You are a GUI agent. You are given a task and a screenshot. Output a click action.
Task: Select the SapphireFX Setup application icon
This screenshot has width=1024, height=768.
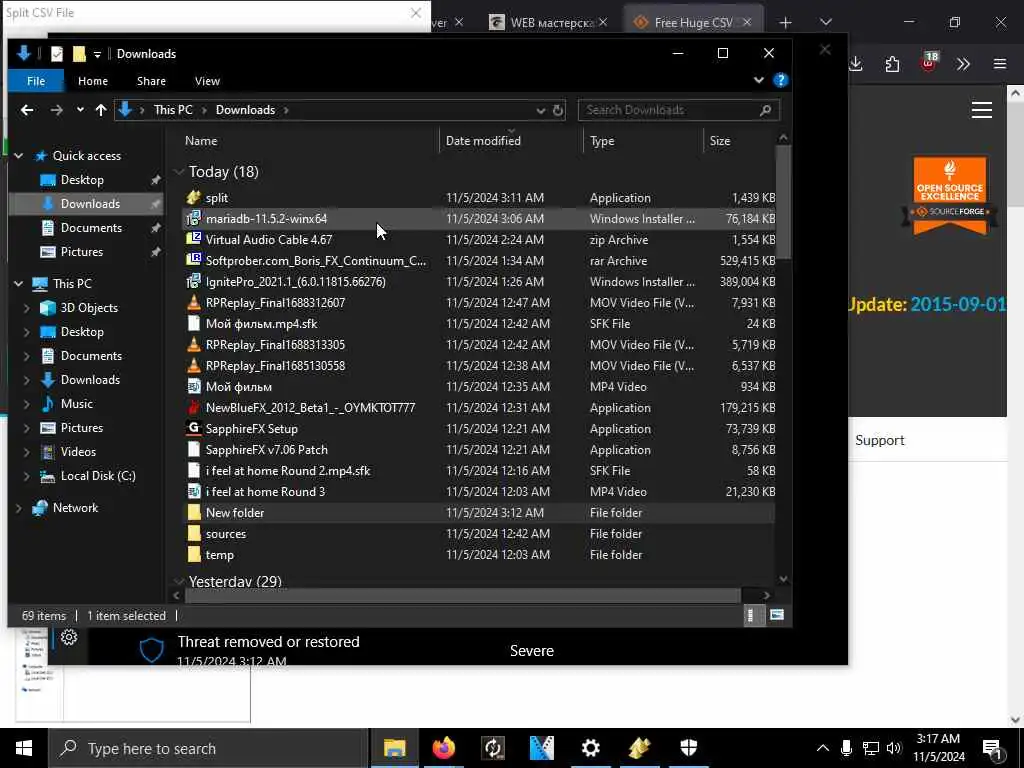pyautogui.click(x=193, y=428)
